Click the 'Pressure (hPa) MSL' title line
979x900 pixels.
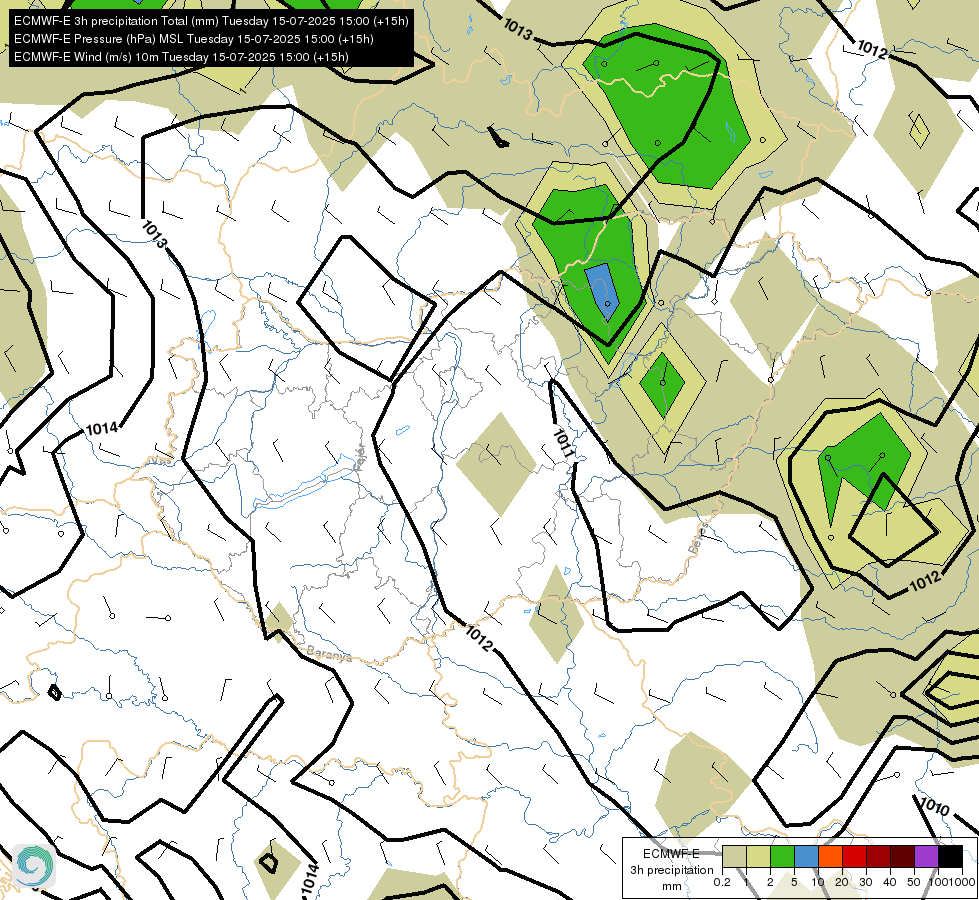[194, 39]
